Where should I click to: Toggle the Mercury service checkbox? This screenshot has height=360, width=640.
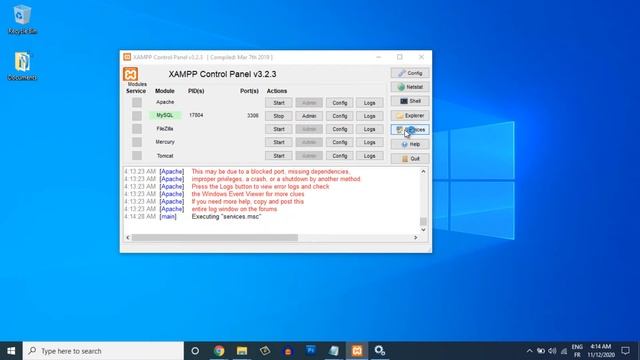point(137,142)
